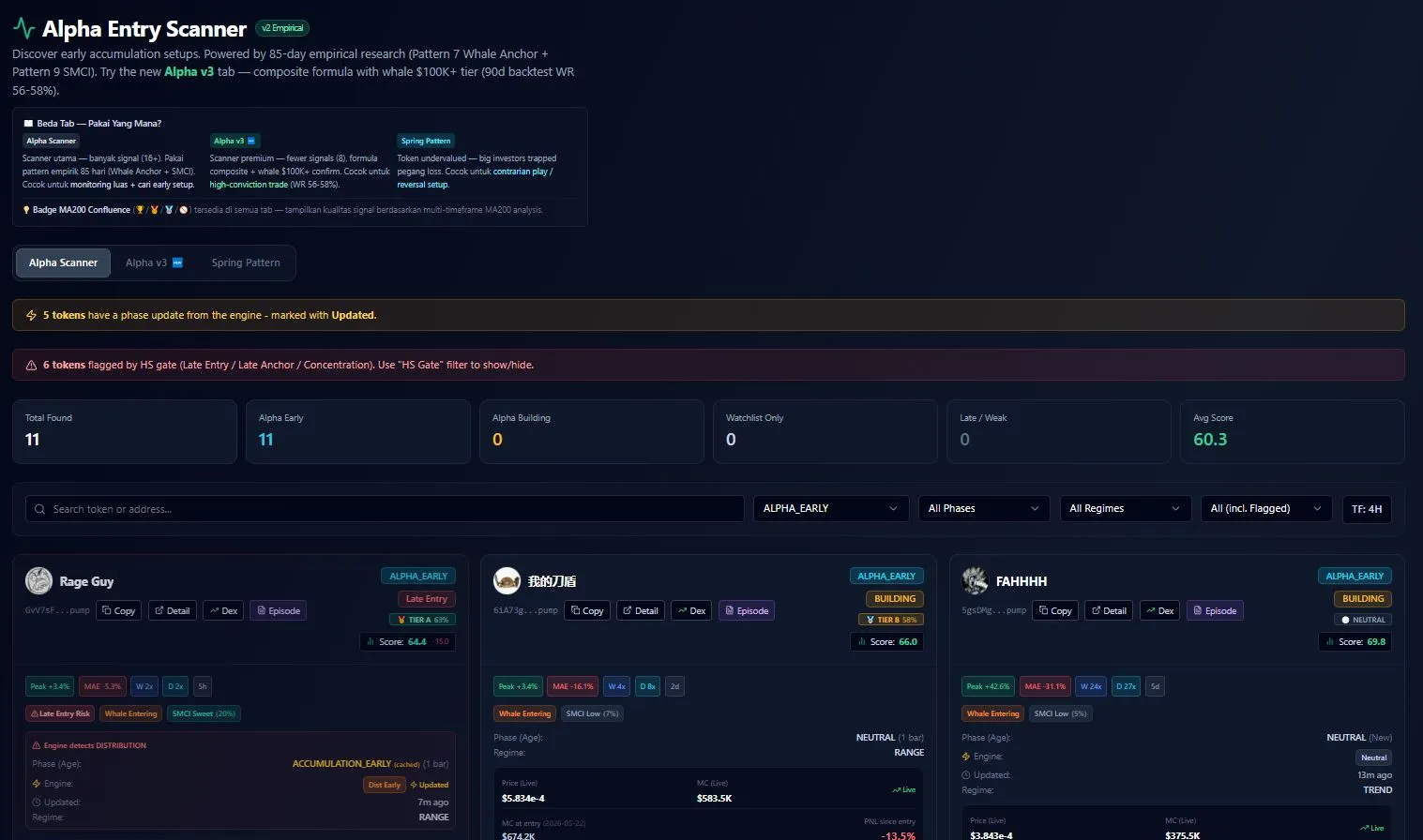Viewport: 1423px width, 840px height.
Task: Open the FAHHHH token avatar
Action: tap(975, 581)
